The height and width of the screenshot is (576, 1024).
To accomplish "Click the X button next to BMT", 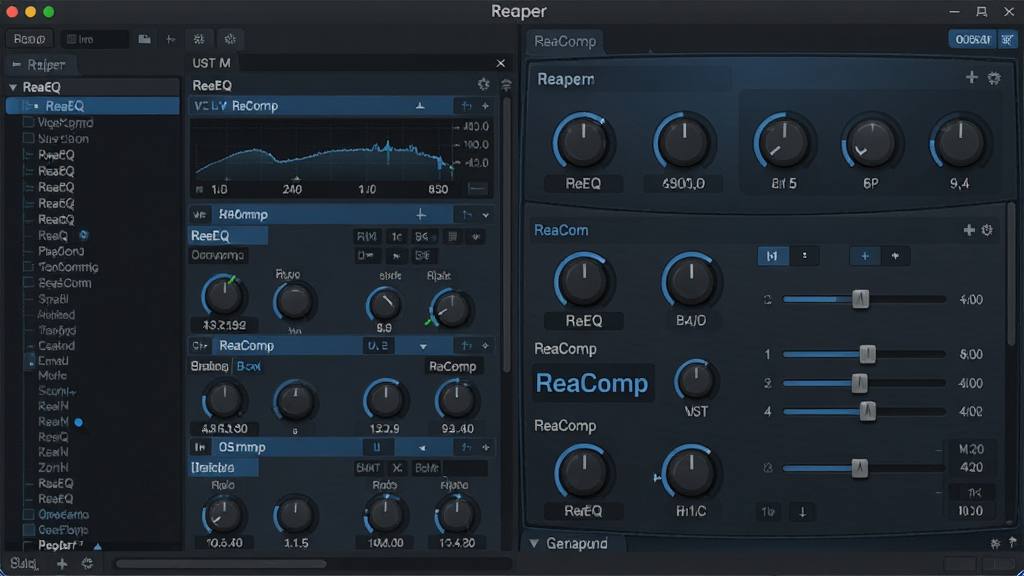I will (397, 468).
